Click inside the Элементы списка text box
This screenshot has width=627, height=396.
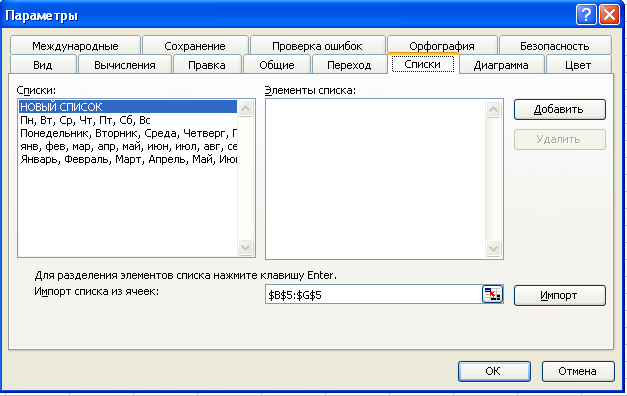coord(375,179)
